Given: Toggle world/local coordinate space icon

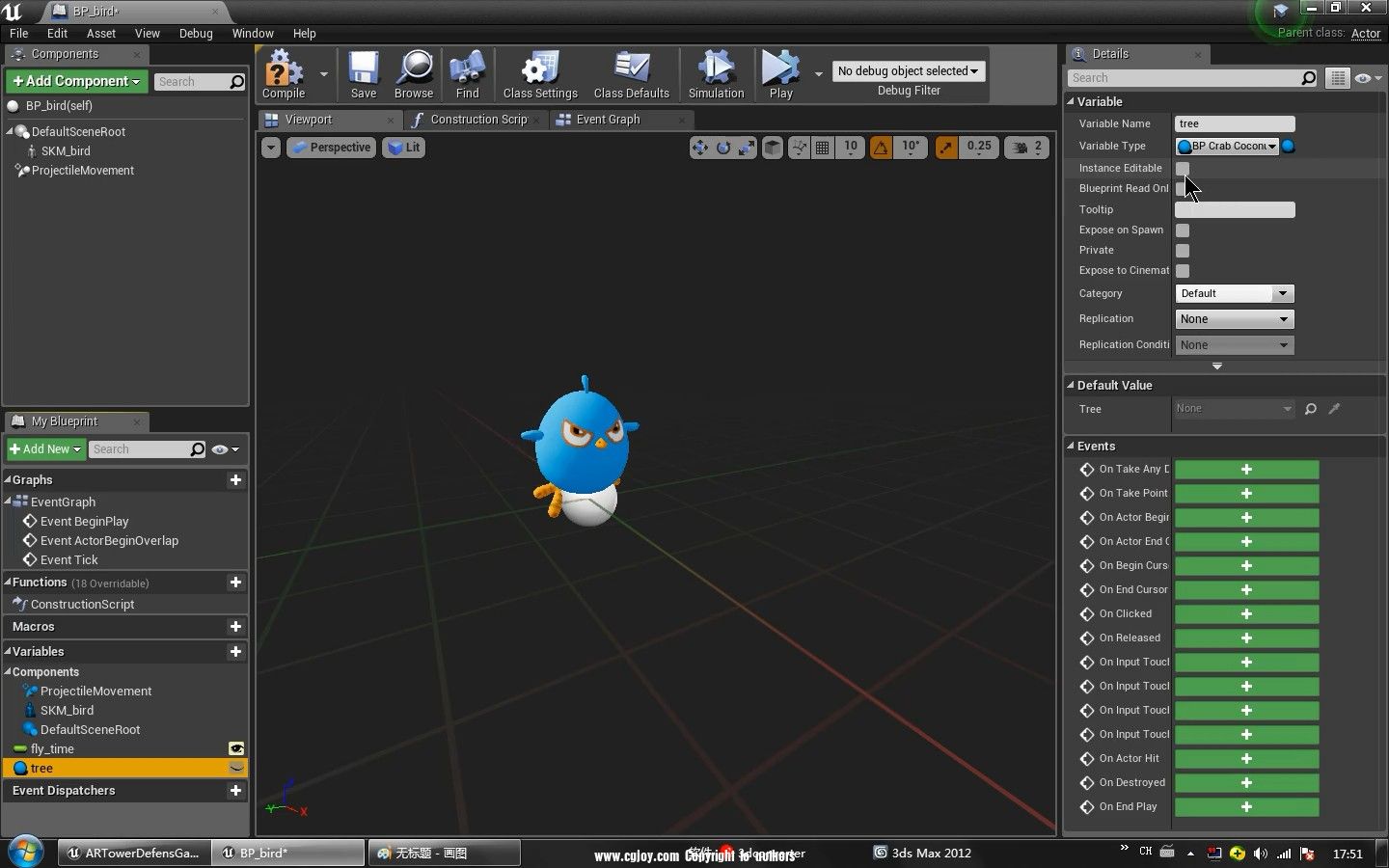Looking at the screenshot, I should point(773,148).
